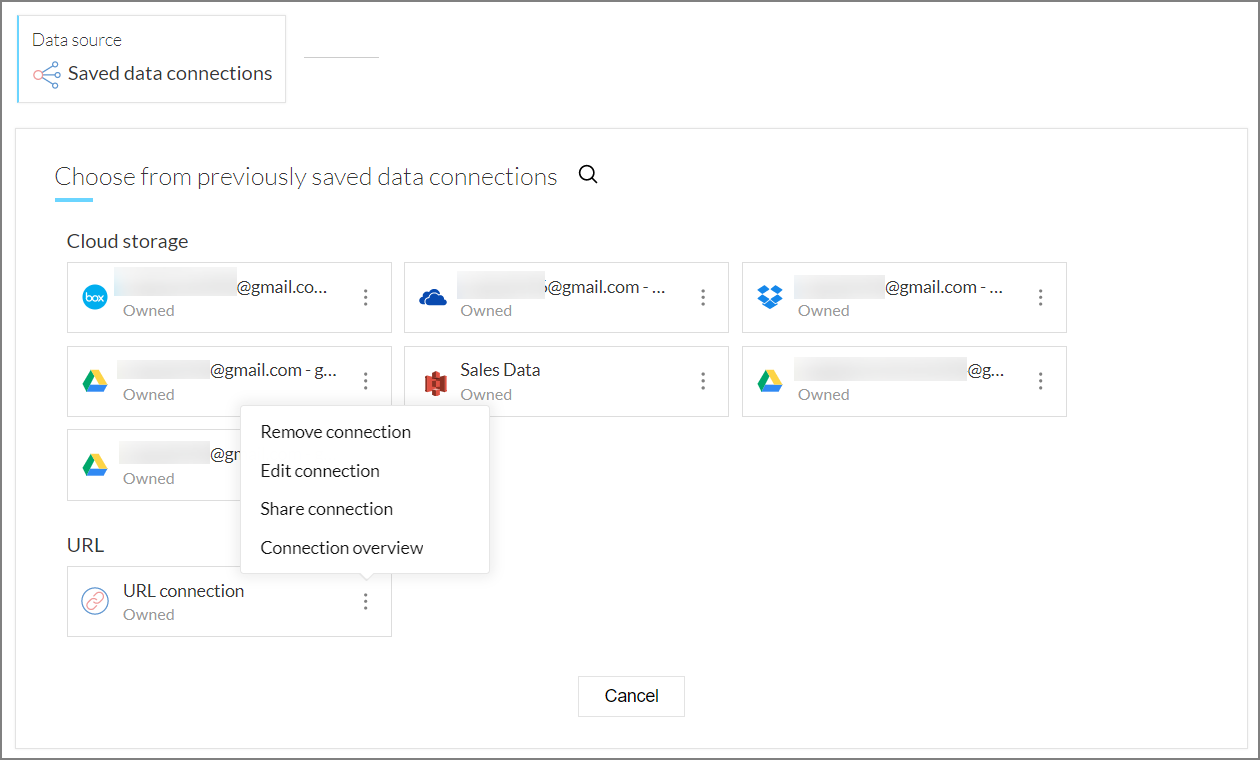Click the Box cloud storage icon
This screenshot has width=1260, height=760.
[95, 297]
